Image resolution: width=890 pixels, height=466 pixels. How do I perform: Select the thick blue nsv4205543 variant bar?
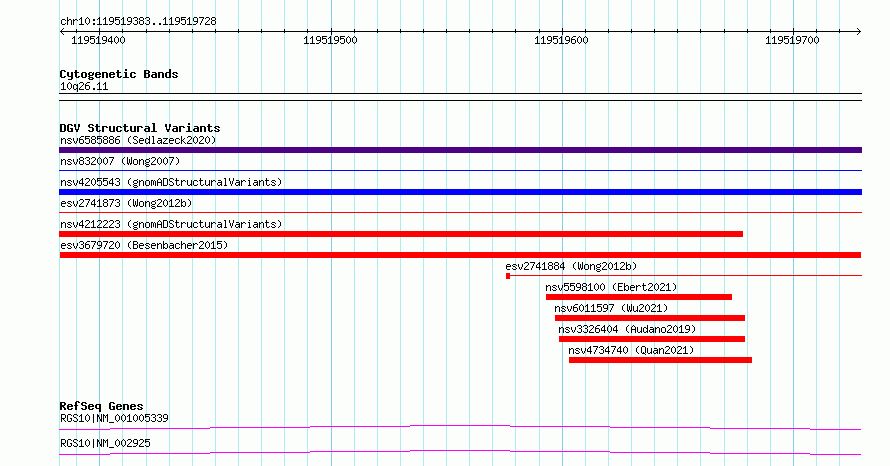[460, 192]
